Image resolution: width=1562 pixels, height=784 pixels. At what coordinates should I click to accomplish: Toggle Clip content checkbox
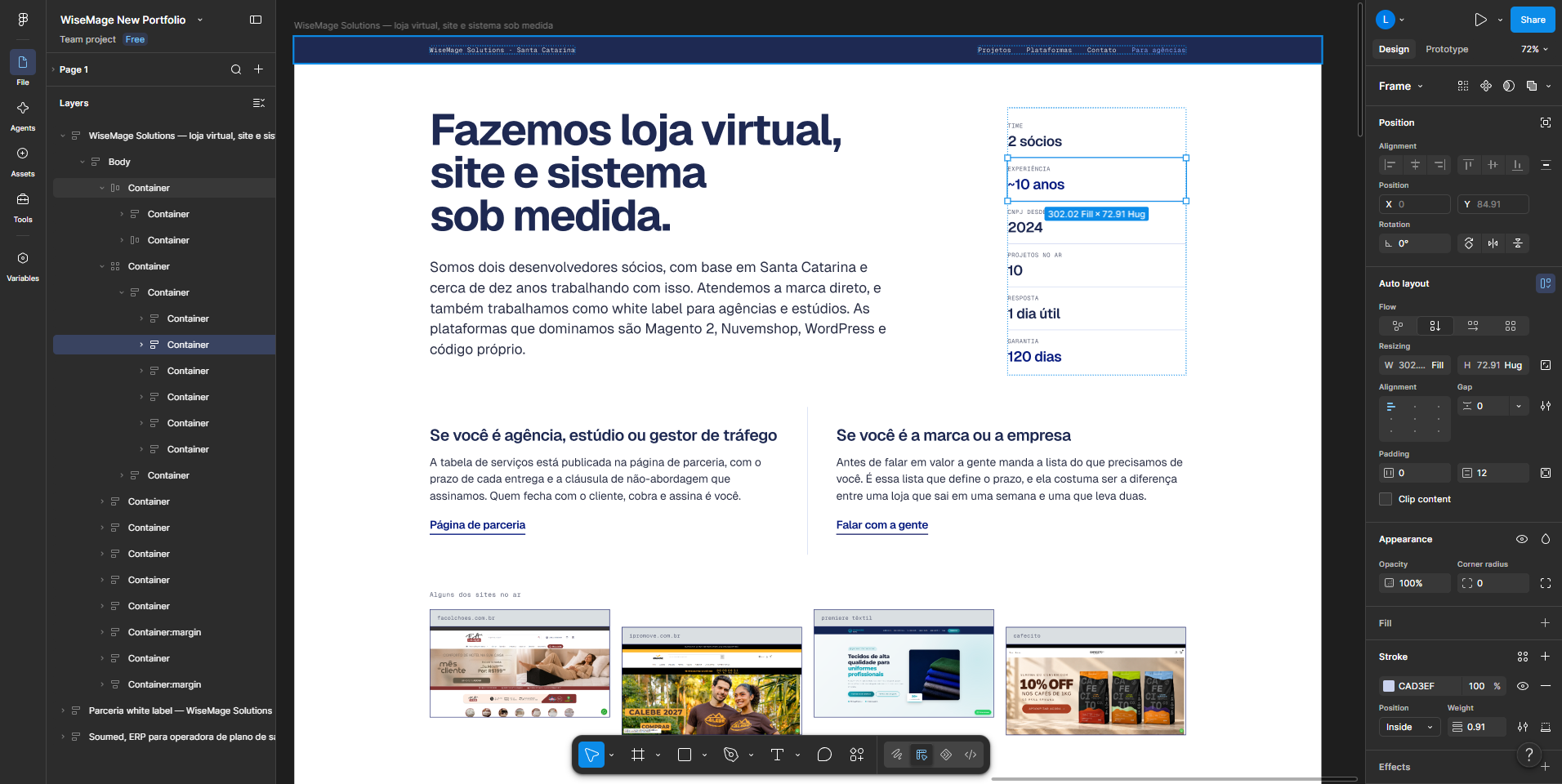[x=1386, y=499]
